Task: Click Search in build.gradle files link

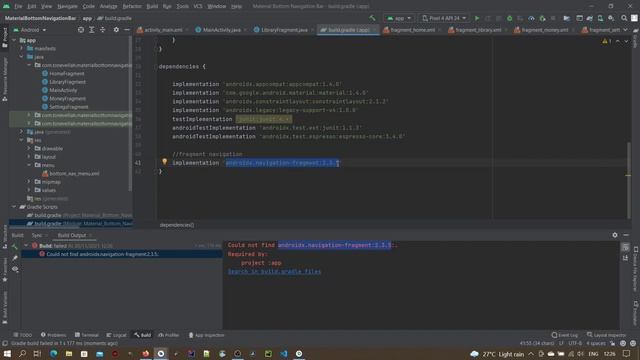Action: pyautogui.click(x=274, y=271)
